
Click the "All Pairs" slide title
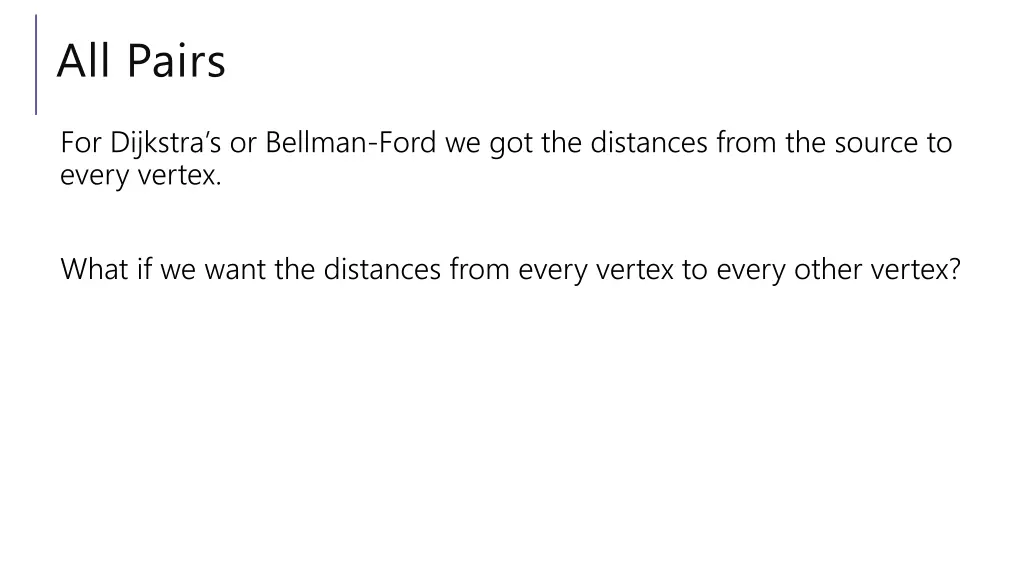(x=141, y=62)
